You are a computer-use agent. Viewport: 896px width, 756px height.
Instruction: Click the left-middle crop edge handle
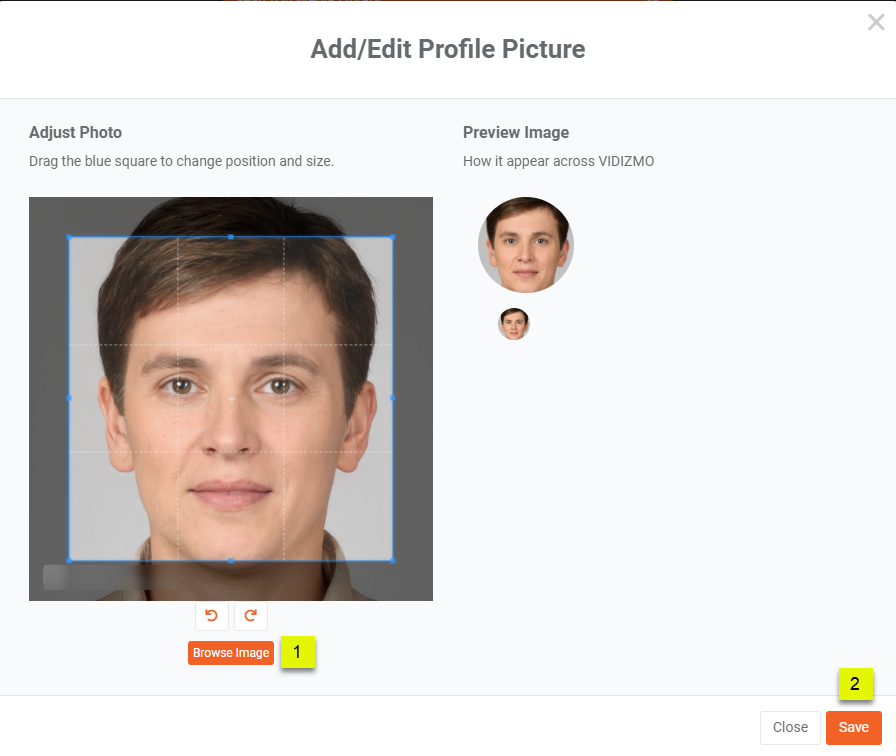coord(69,398)
